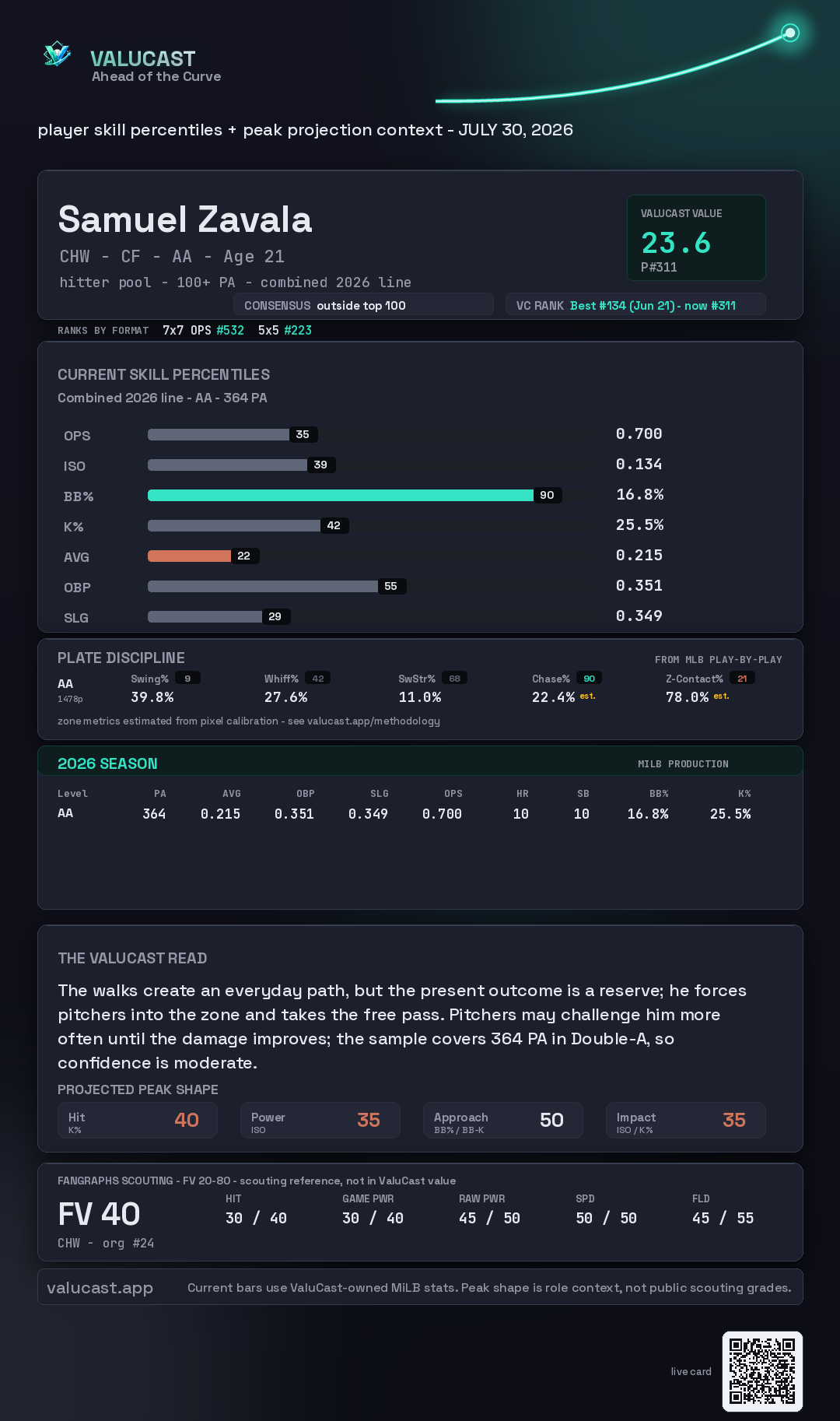Click the 5x5 #223 rank link
This screenshot has height=1421, width=840.
point(285,330)
